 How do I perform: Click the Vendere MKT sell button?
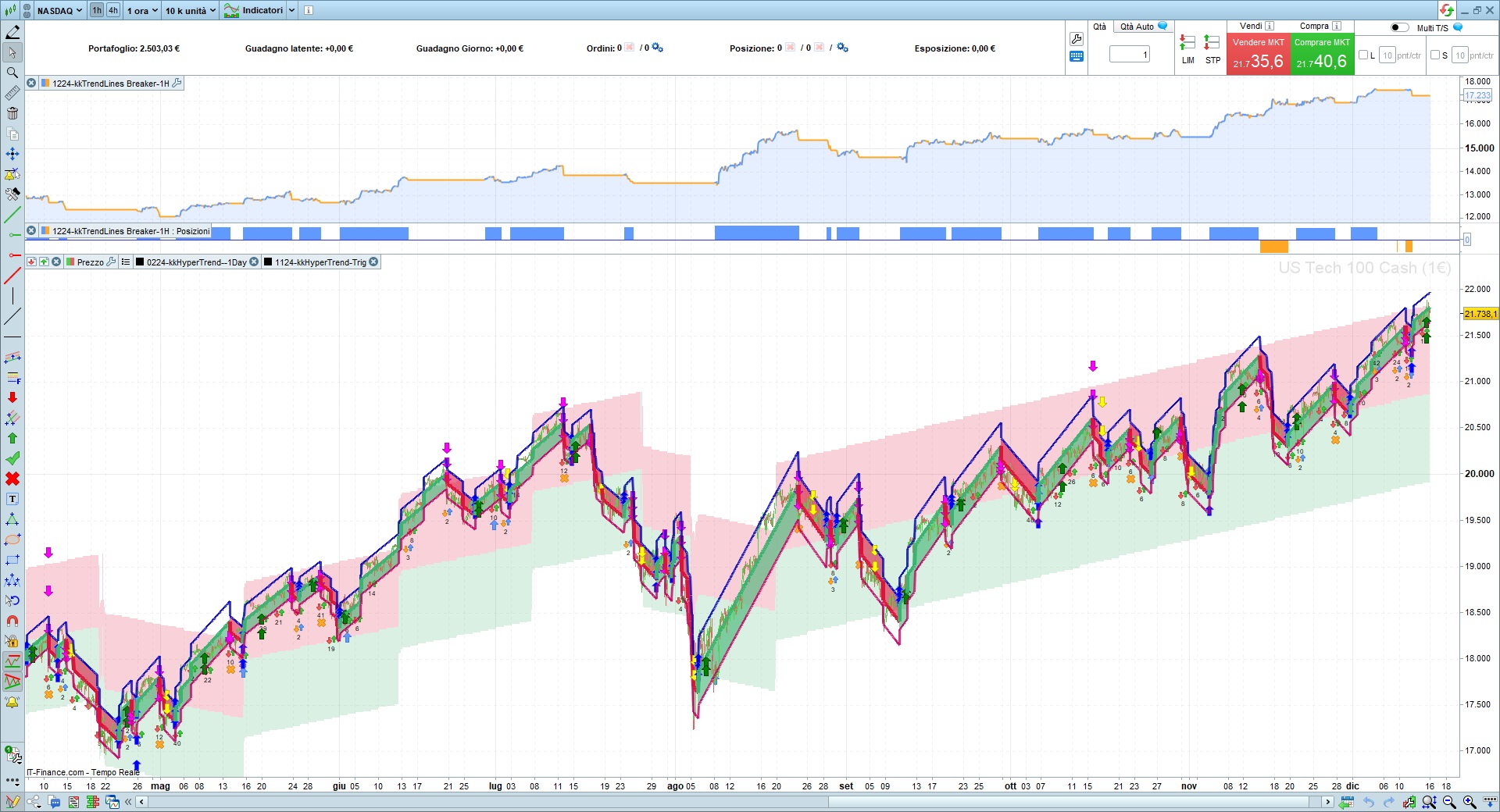pos(1258,55)
